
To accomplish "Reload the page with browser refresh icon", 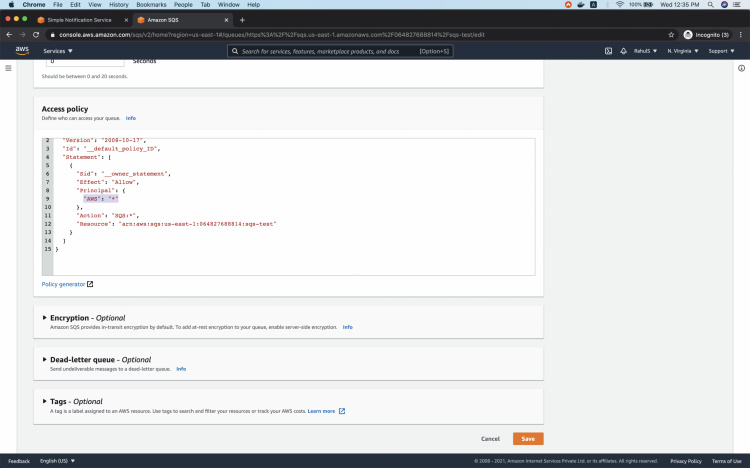I will [37, 34].
